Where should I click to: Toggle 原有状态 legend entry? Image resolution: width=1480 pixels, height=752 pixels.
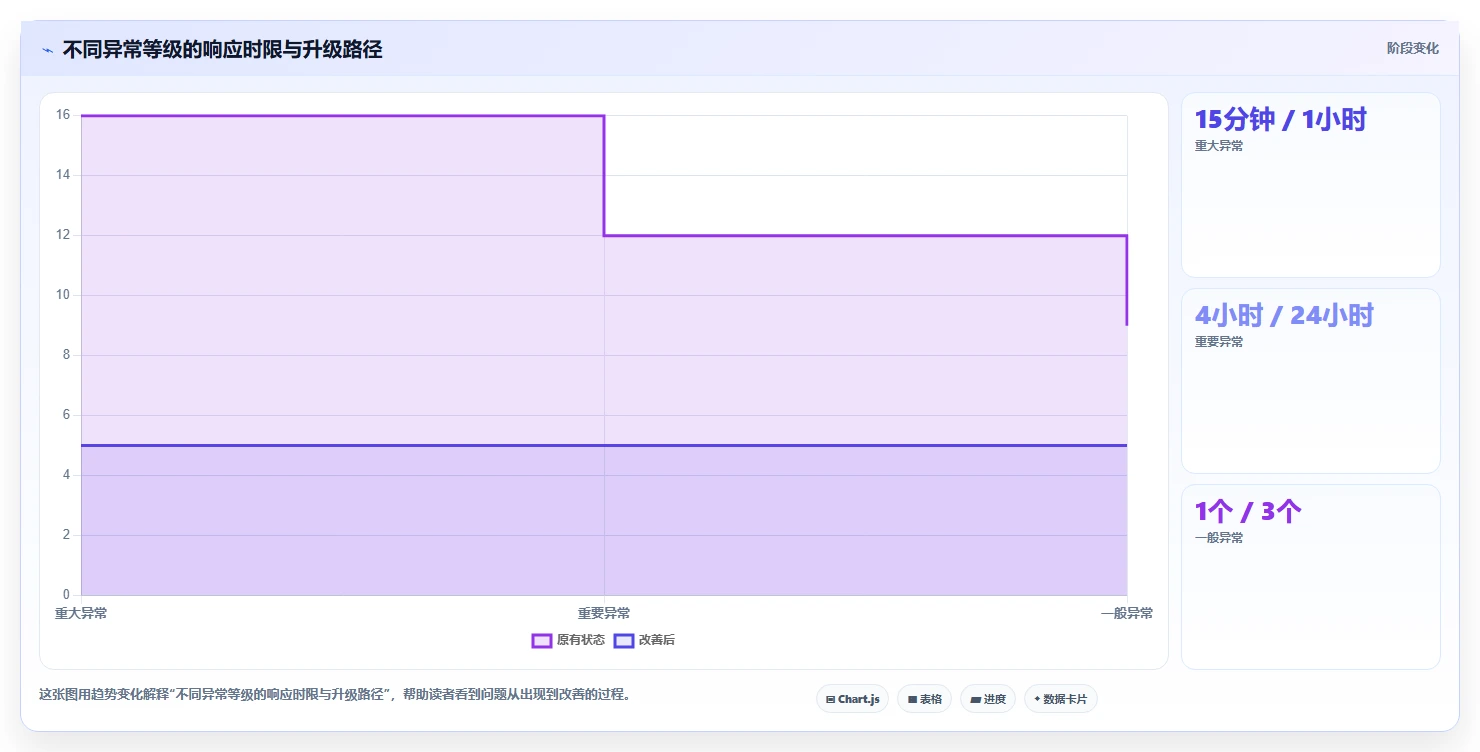coord(568,640)
